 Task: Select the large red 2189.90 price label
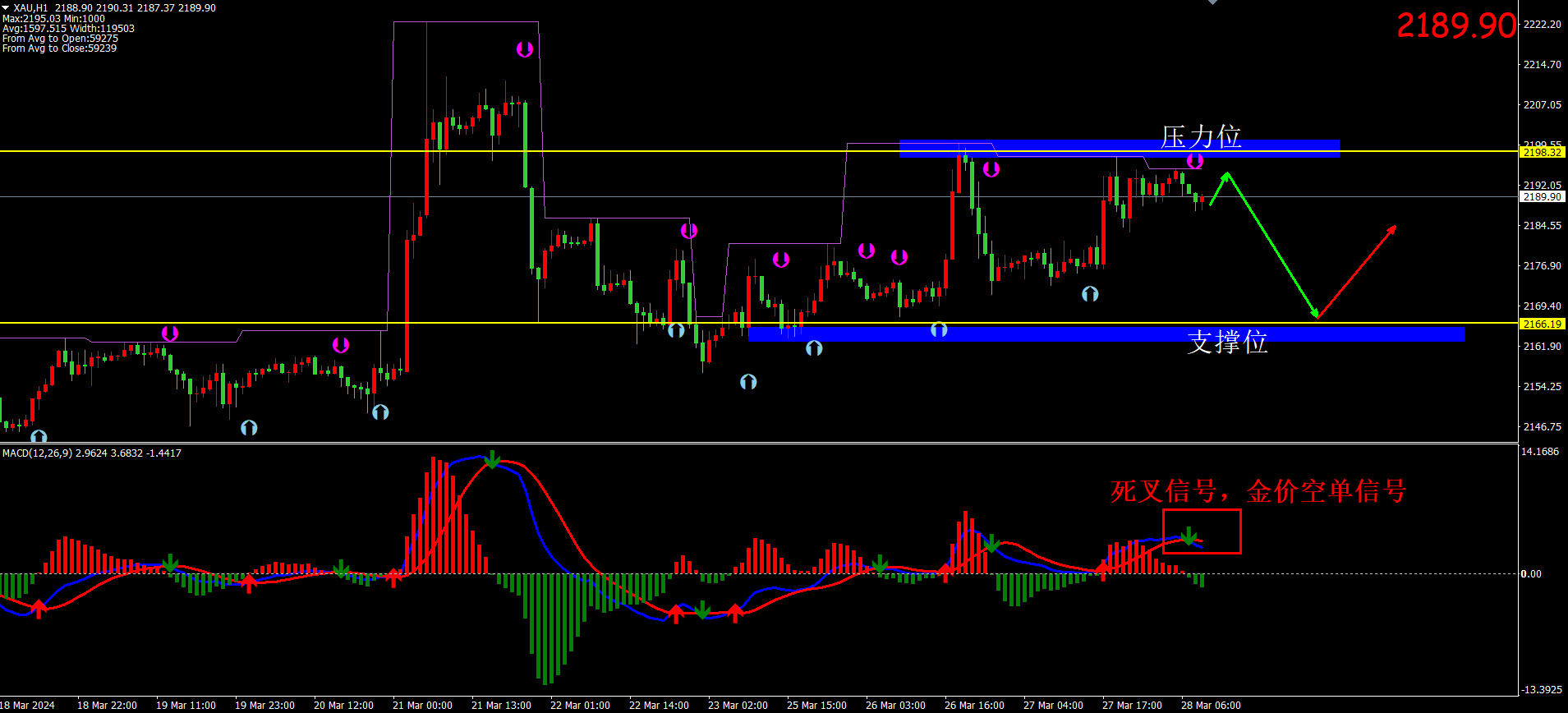pyautogui.click(x=1455, y=25)
